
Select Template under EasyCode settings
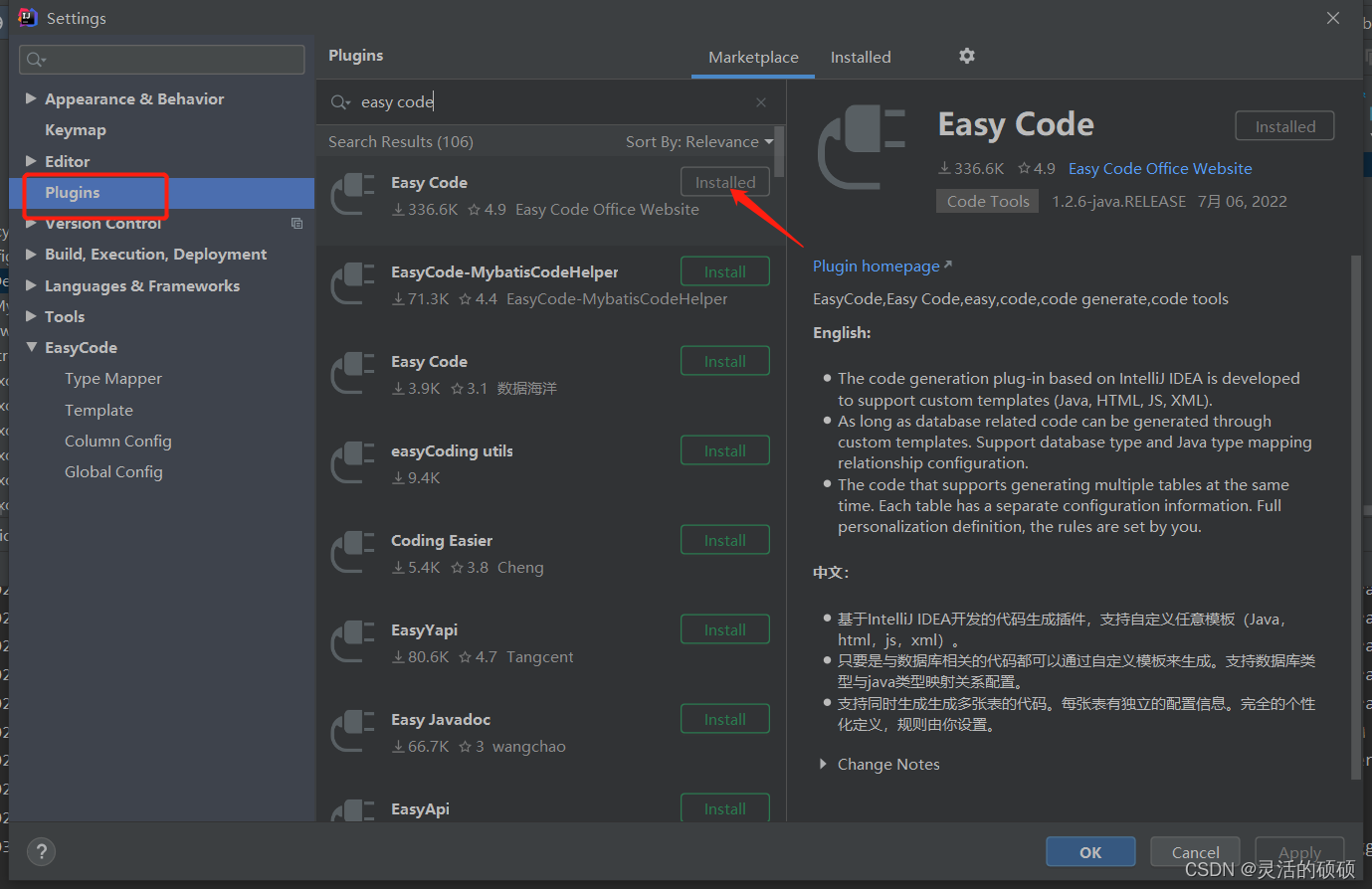coord(98,410)
